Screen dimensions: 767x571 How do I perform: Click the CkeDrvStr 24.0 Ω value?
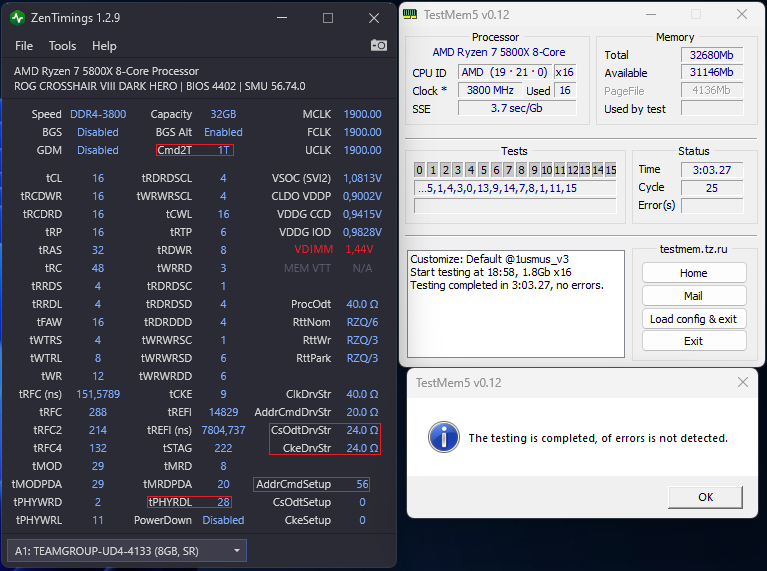[362, 448]
